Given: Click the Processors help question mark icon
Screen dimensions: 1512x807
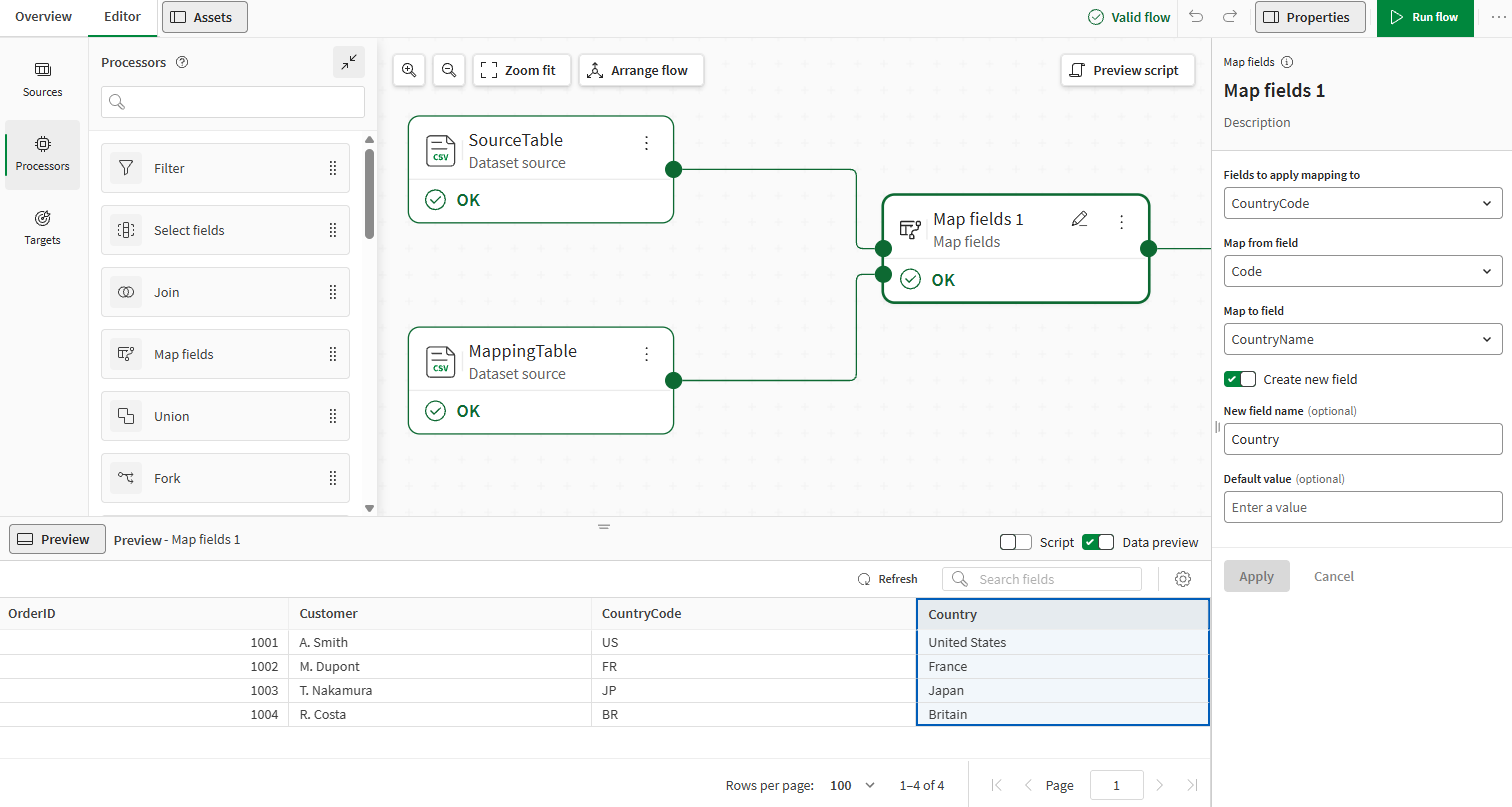Looking at the screenshot, I should point(182,62).
